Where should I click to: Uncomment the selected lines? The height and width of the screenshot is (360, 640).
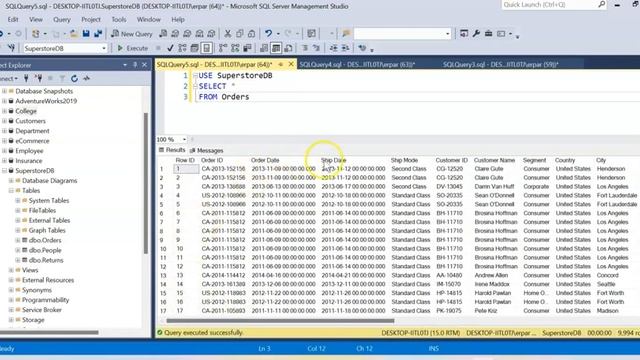pos(316,48)
